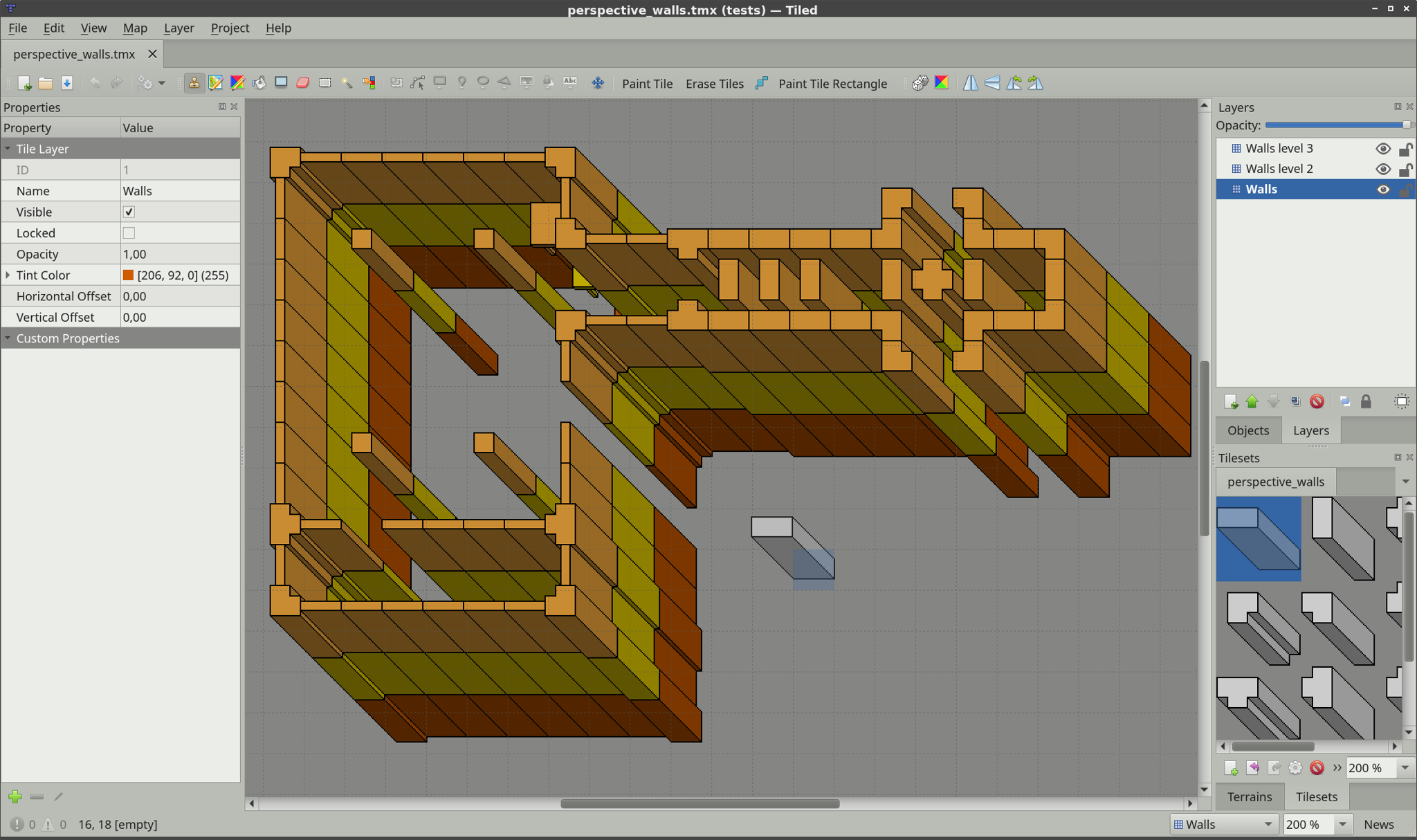Raise the selected layer with green arrow
Image resolution: width=1417 pixels, height=840 pixels.
(x=1252, y=401)
